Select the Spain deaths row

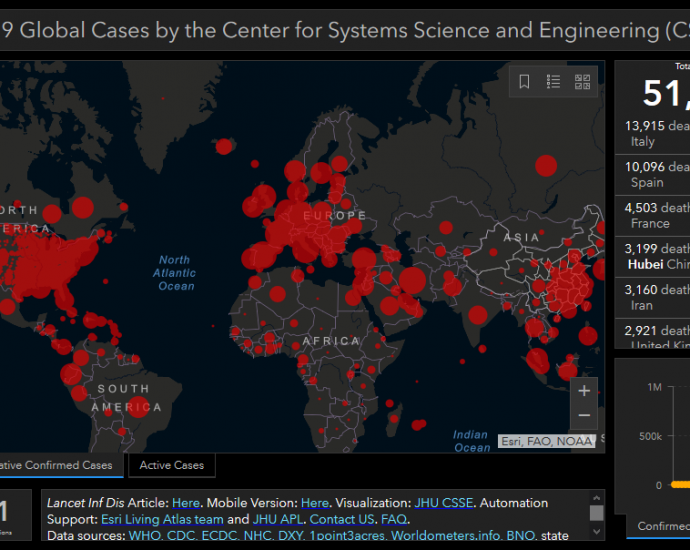652,175
